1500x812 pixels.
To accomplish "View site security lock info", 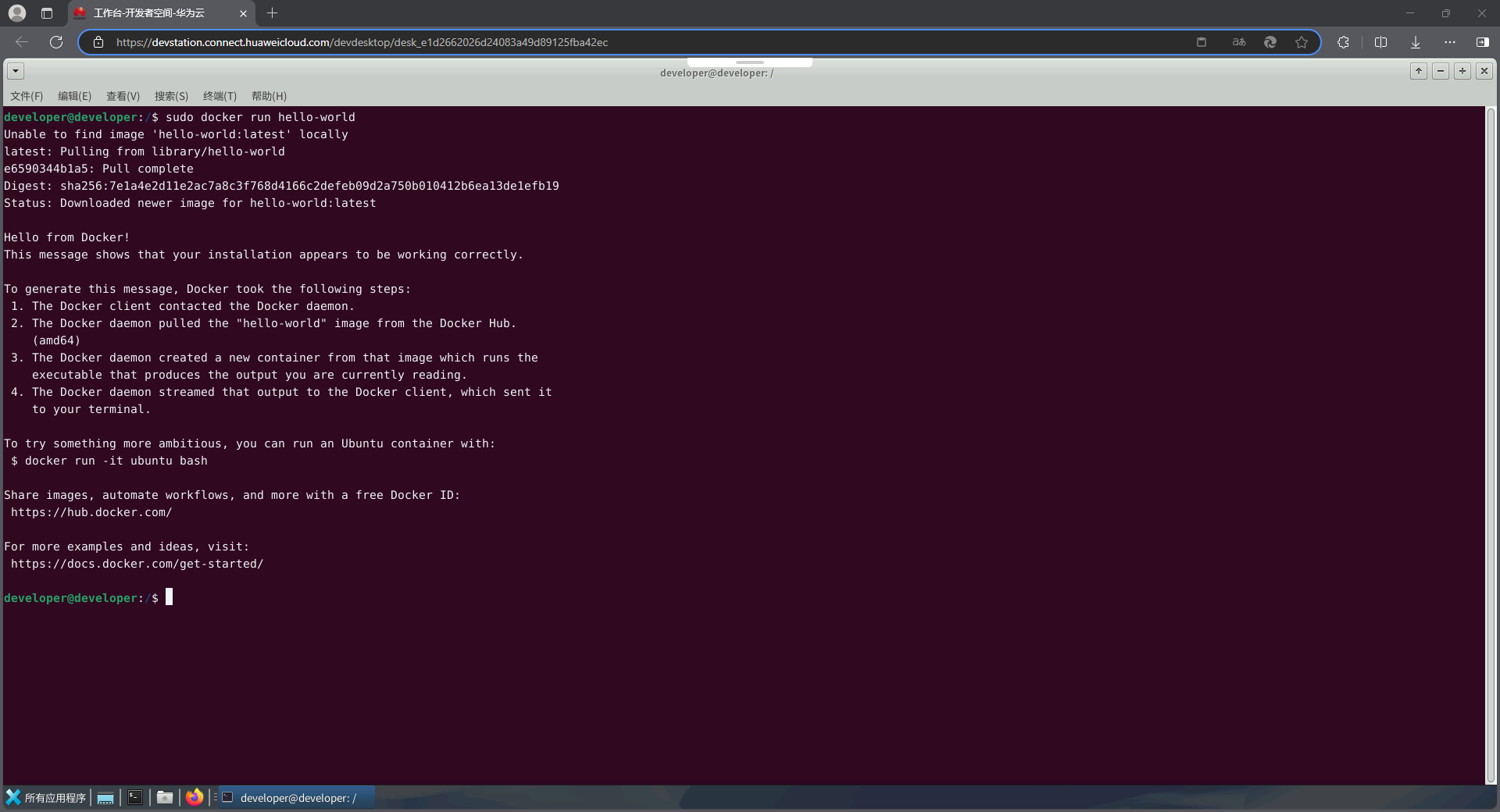I will click(x=98, y=42).
